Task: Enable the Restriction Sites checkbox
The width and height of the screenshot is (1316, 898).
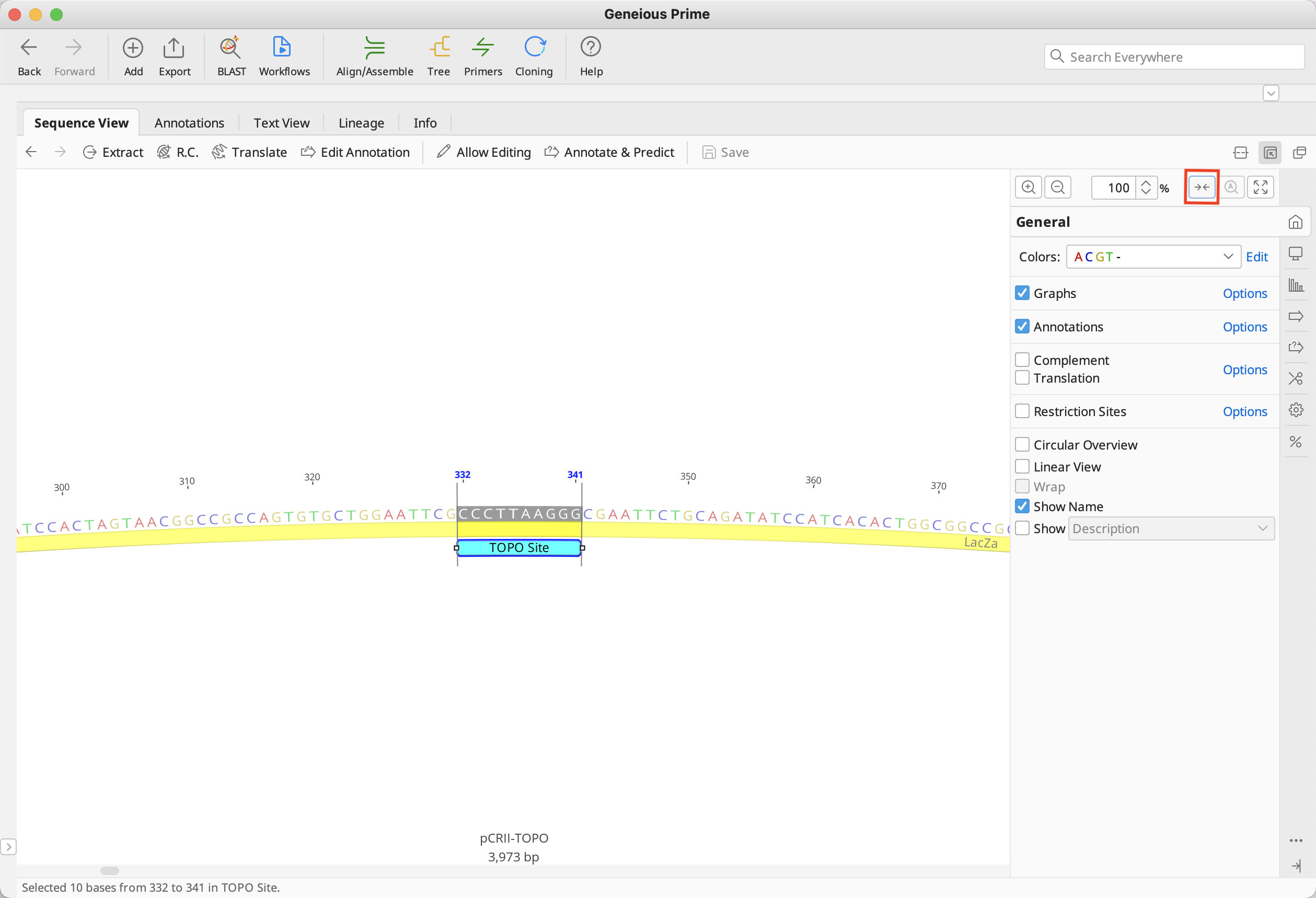Action: 1022,411
